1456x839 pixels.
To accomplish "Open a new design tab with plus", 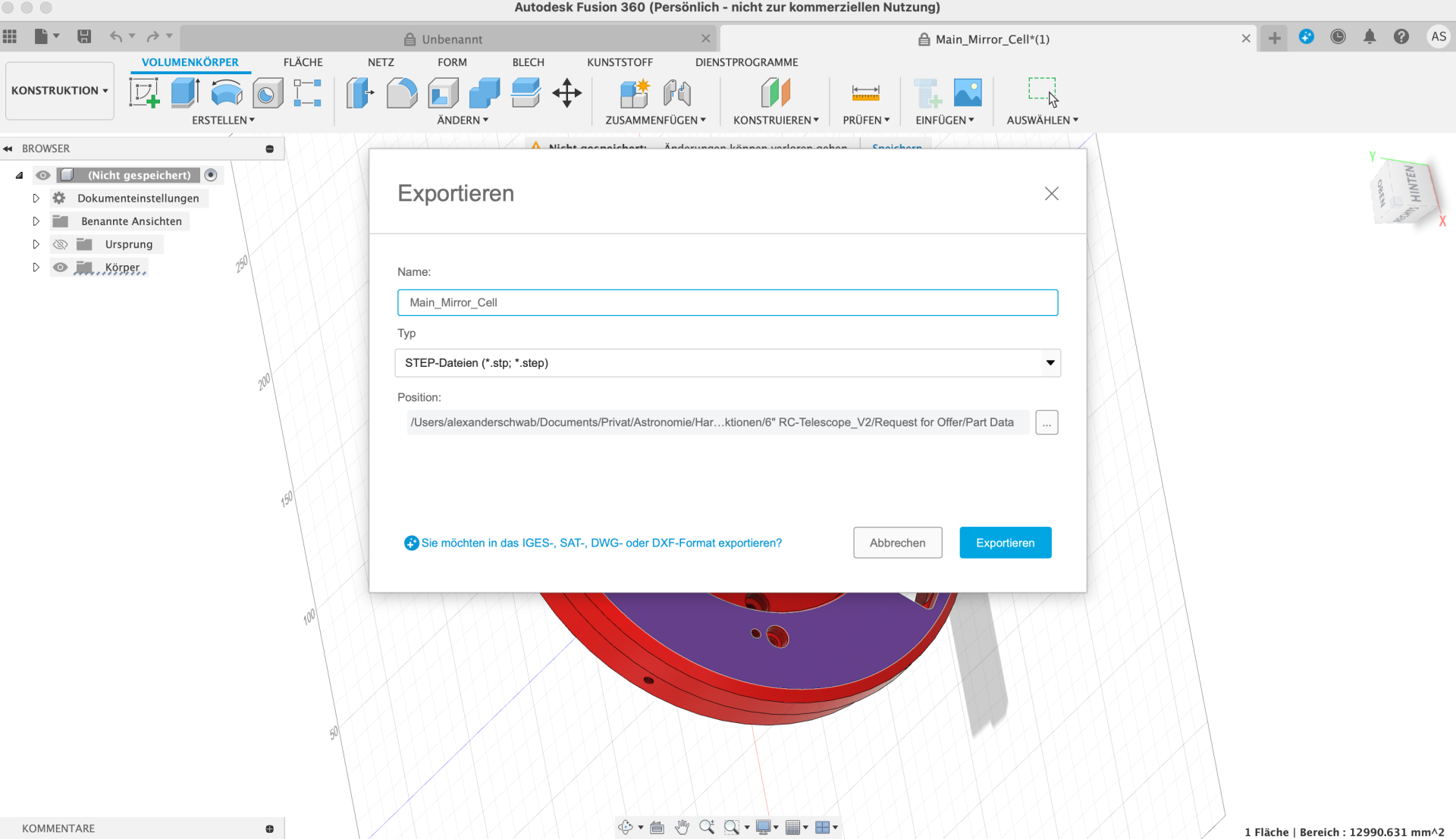I will point(1274,38).
